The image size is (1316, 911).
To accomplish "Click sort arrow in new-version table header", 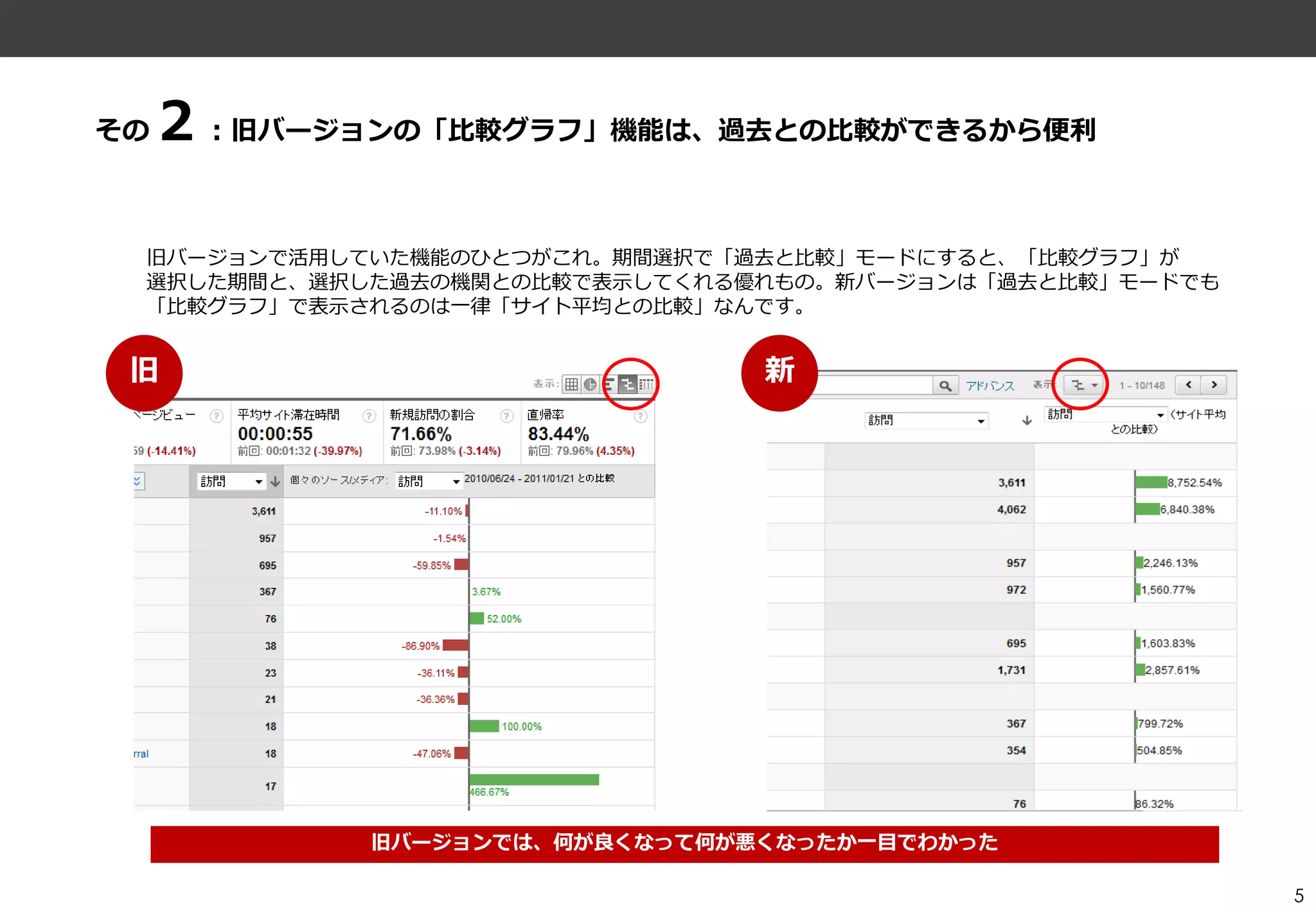I will (1027, 420).
